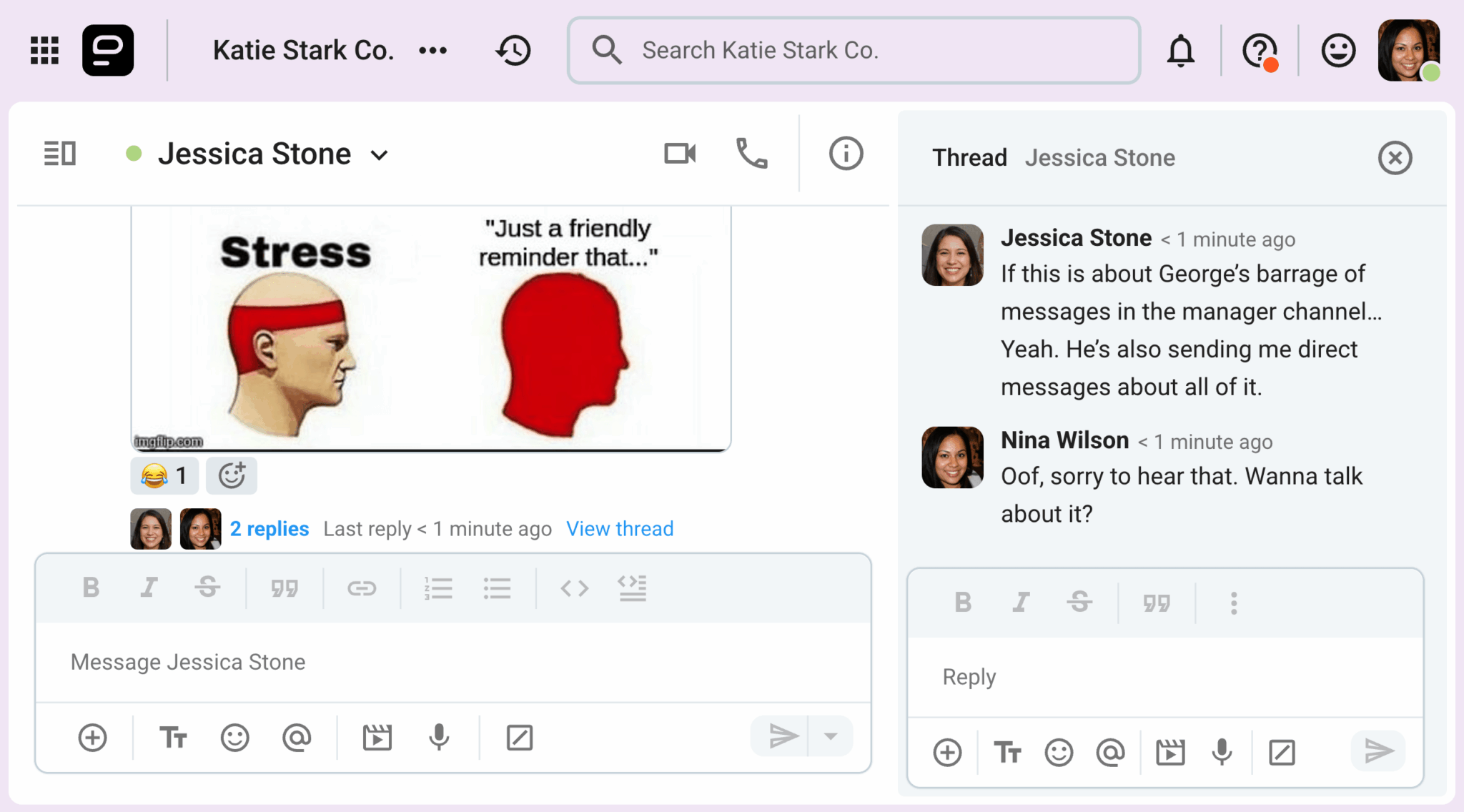The width and height of the screenshot is (1464, 812).
Task: Insert bulleted list in main editor
Action: click(497, 588)
